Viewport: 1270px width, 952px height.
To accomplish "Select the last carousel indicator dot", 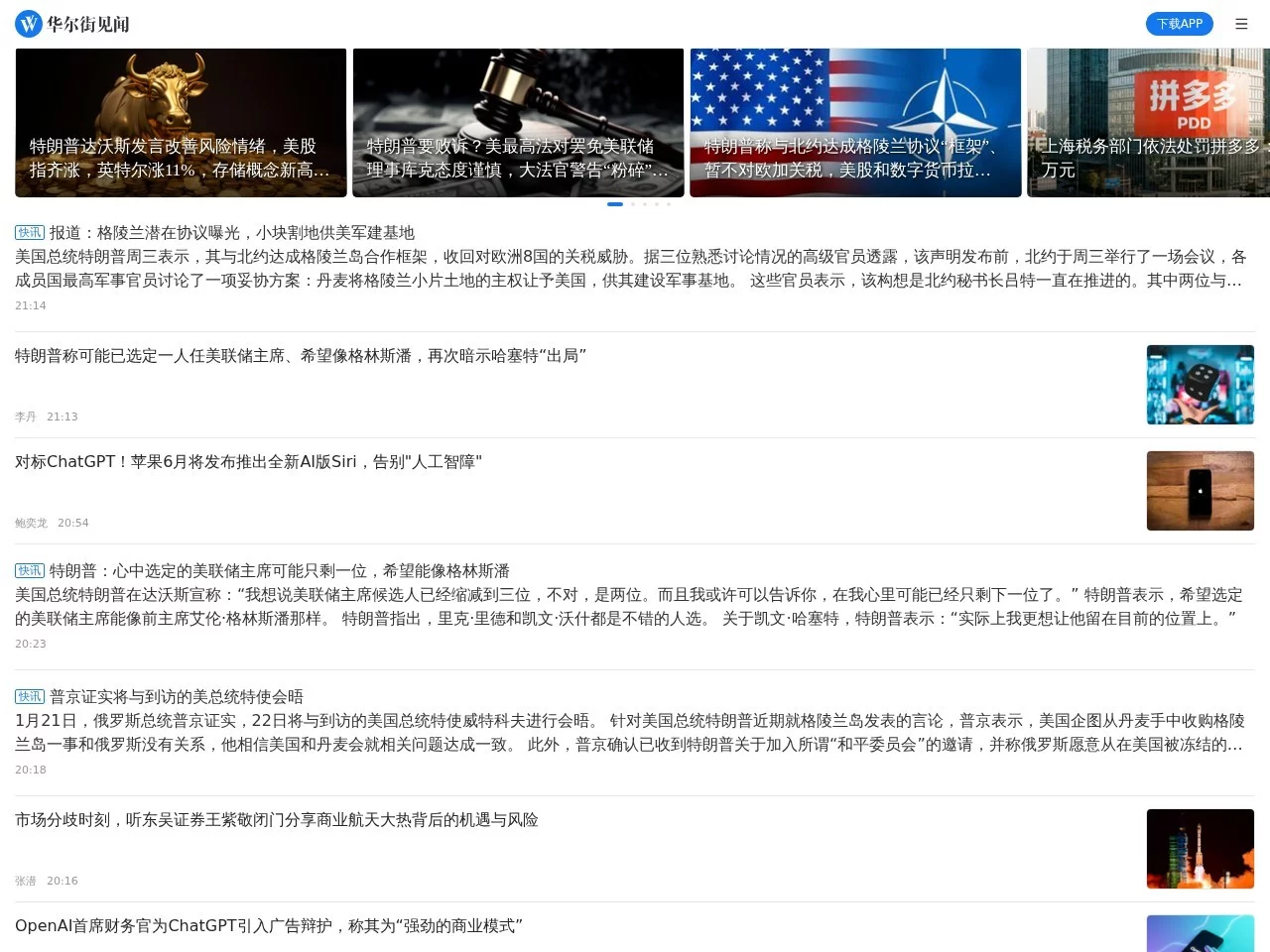I will [x=668, y=204].
